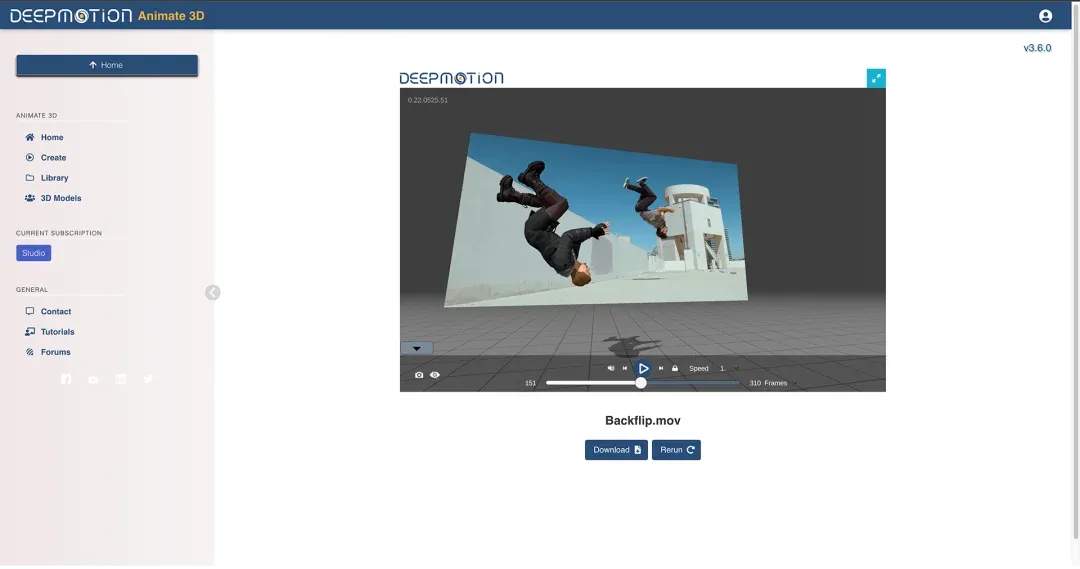Image resolution: width=1080 pixels, height=569 pixels.
Task: Toggle the lock icon in playback bar
Action: [675, 369]
